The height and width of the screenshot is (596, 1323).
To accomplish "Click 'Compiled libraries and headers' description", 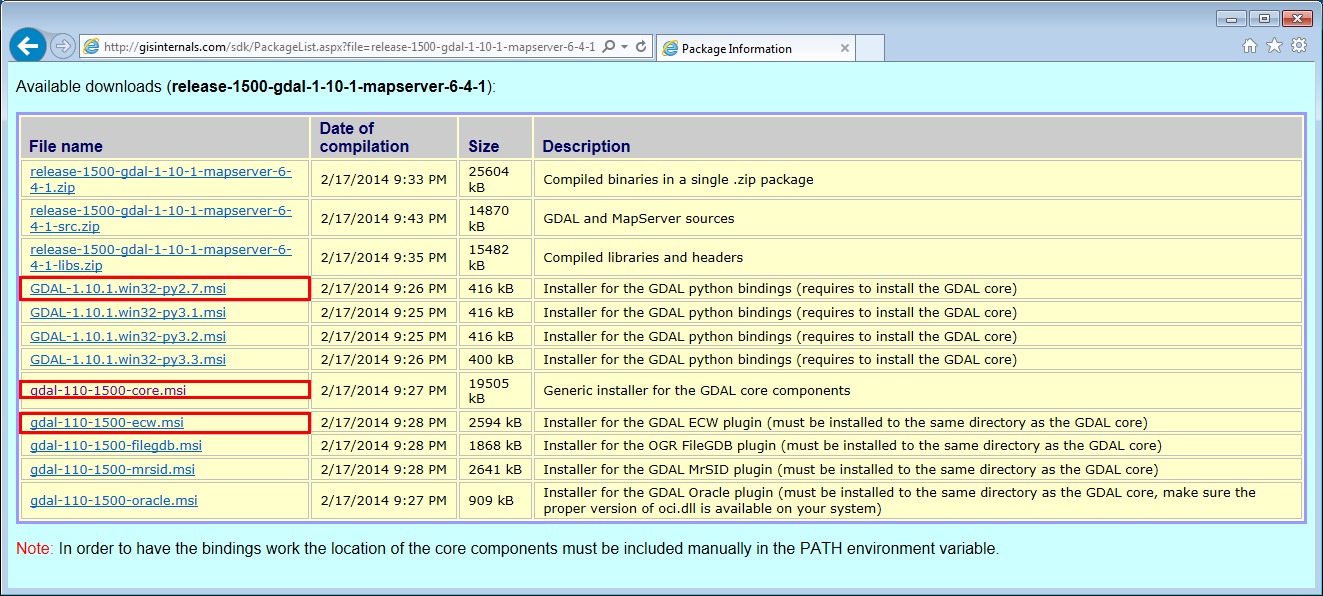I will tap(643, 257).
